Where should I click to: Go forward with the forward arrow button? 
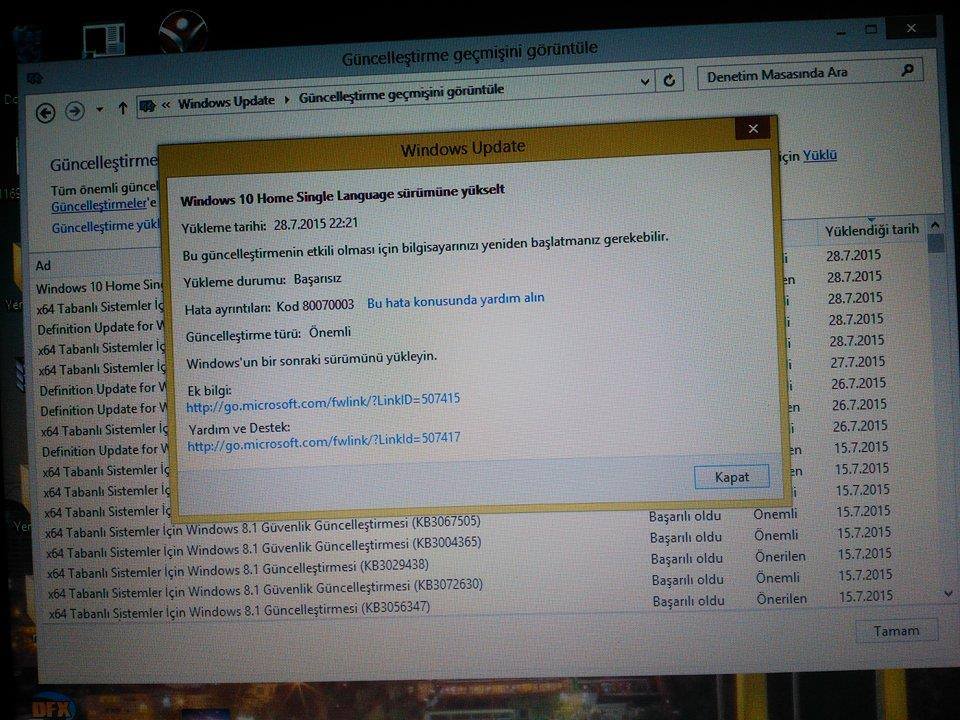click(x=75, y=111)
